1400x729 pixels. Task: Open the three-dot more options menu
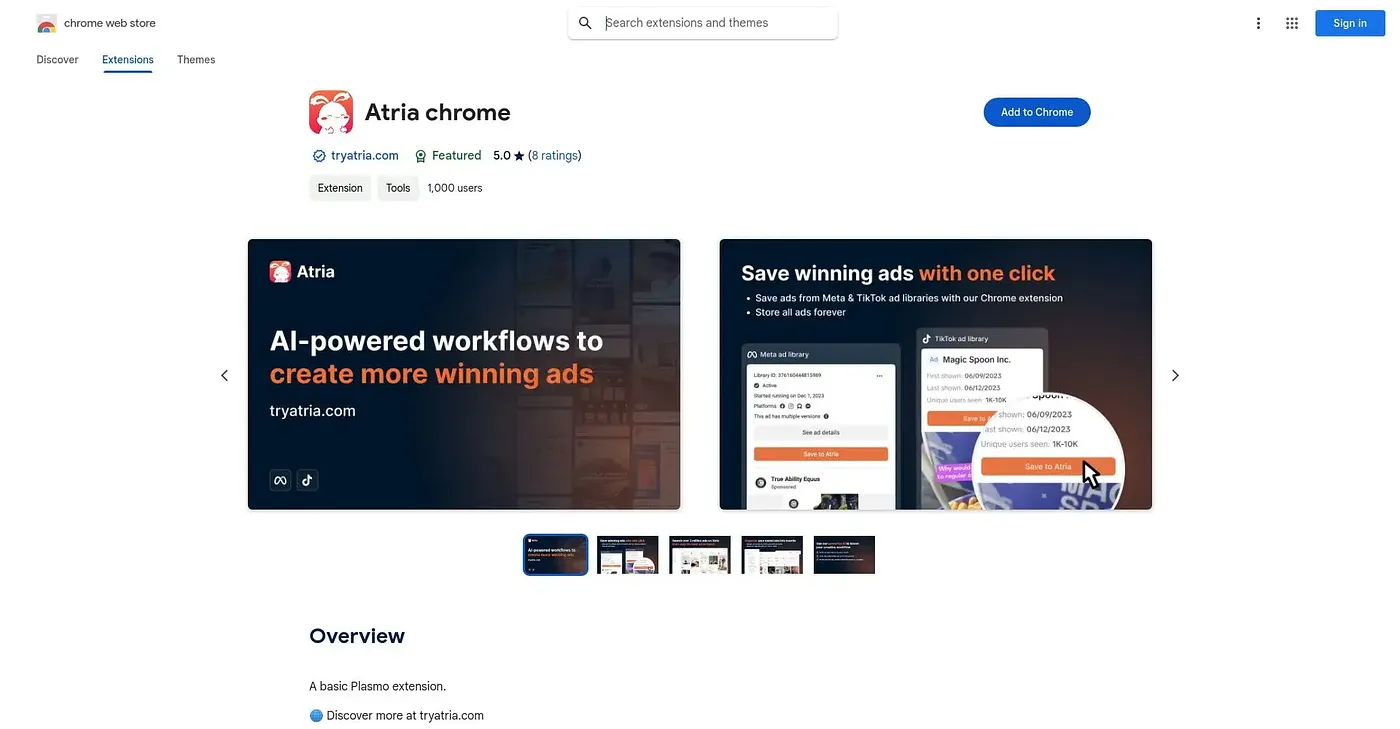(x=1258, y=23)
